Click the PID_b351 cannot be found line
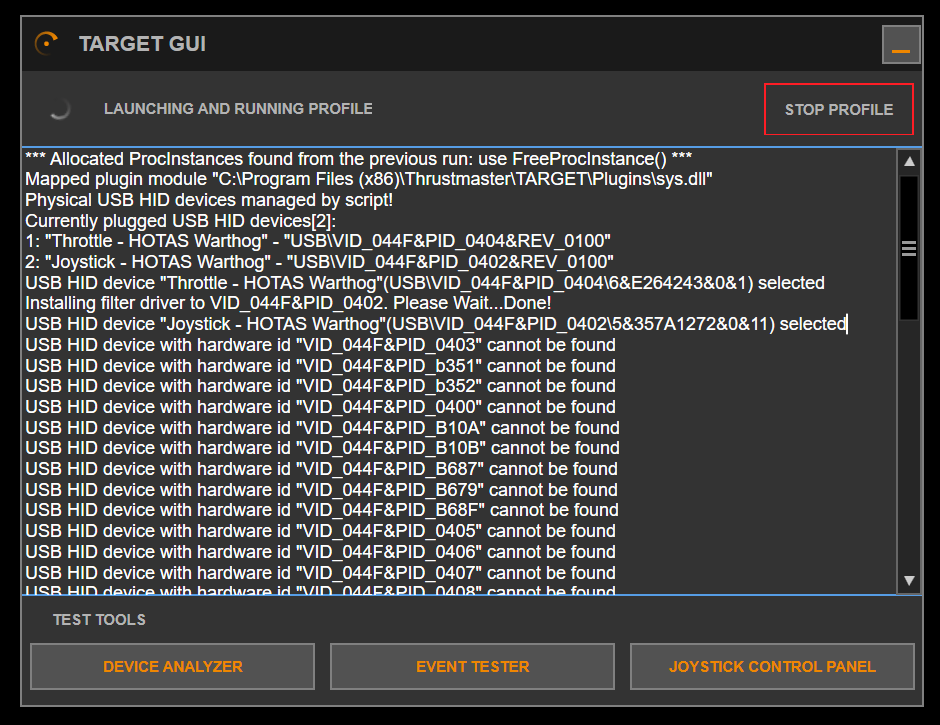940x725 pixels. [320, 366]
